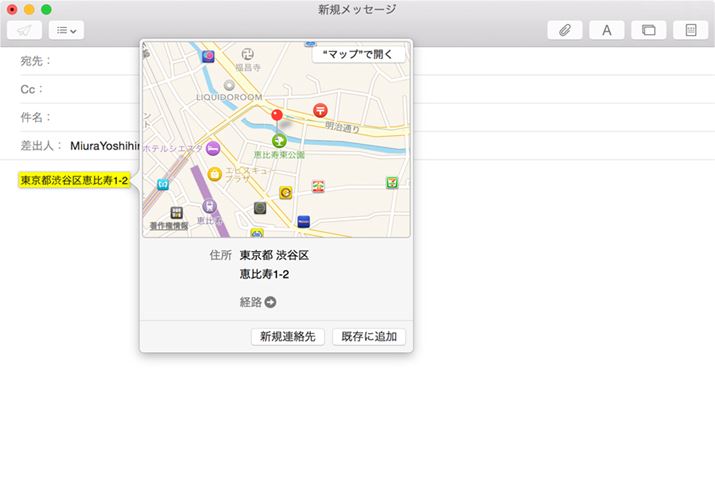Click the blue subway icon on map
715x477 pixels.
coord(163,184)
